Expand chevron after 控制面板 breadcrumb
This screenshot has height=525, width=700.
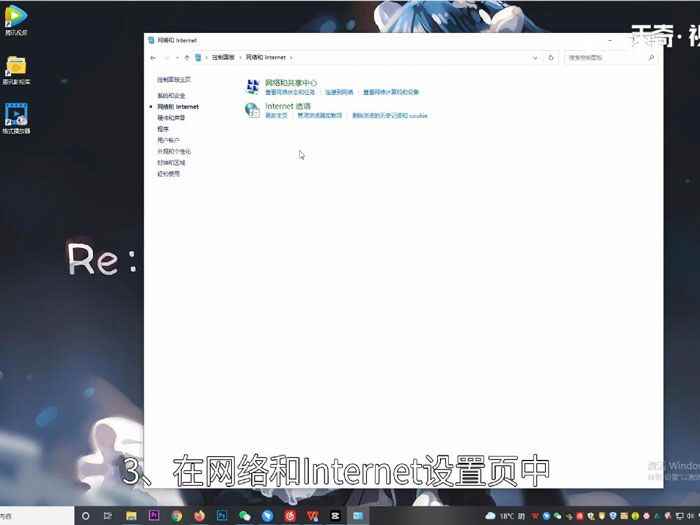tap(241, 58)
